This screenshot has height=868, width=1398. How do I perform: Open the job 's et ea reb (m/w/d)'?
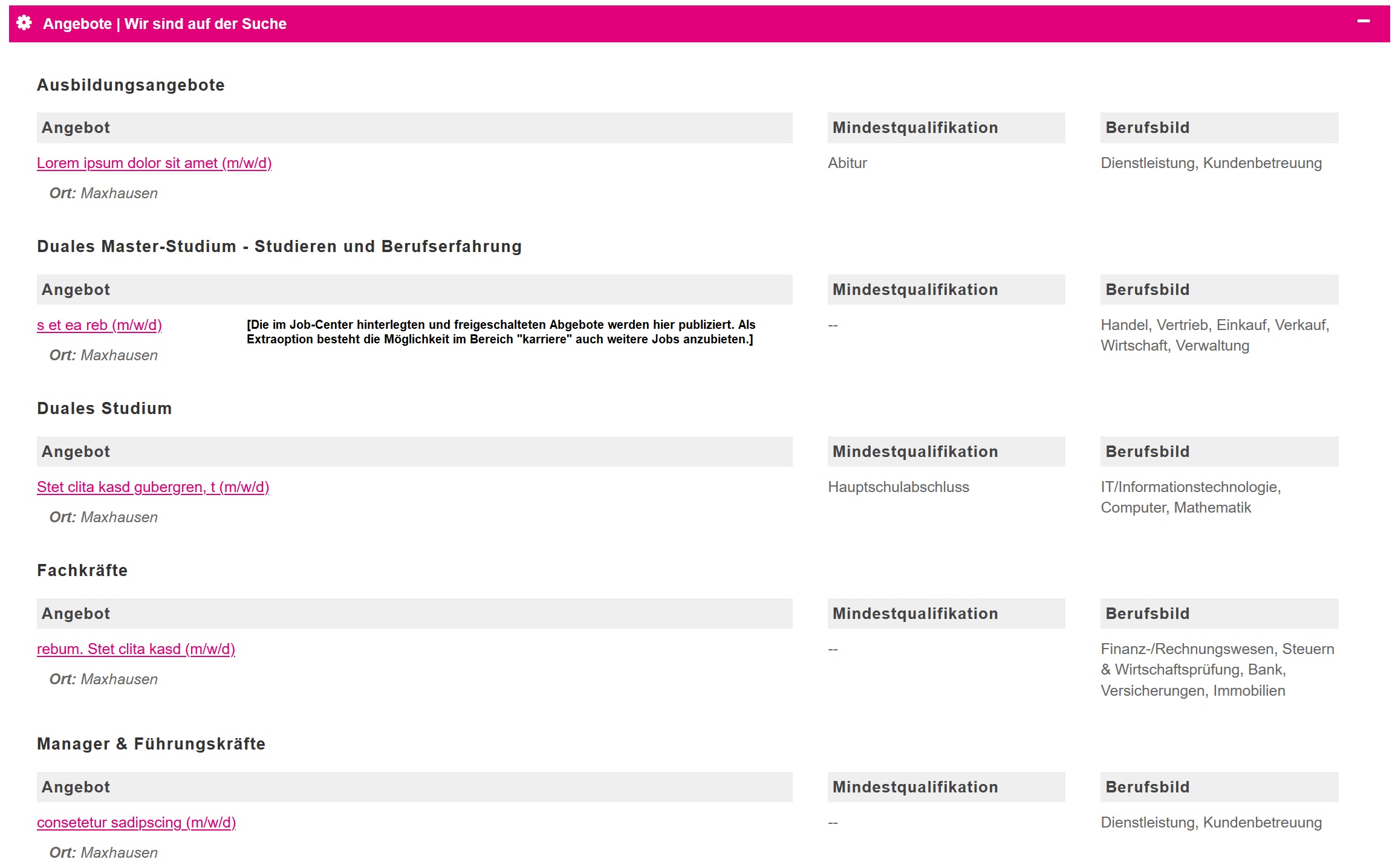(99, 325)
